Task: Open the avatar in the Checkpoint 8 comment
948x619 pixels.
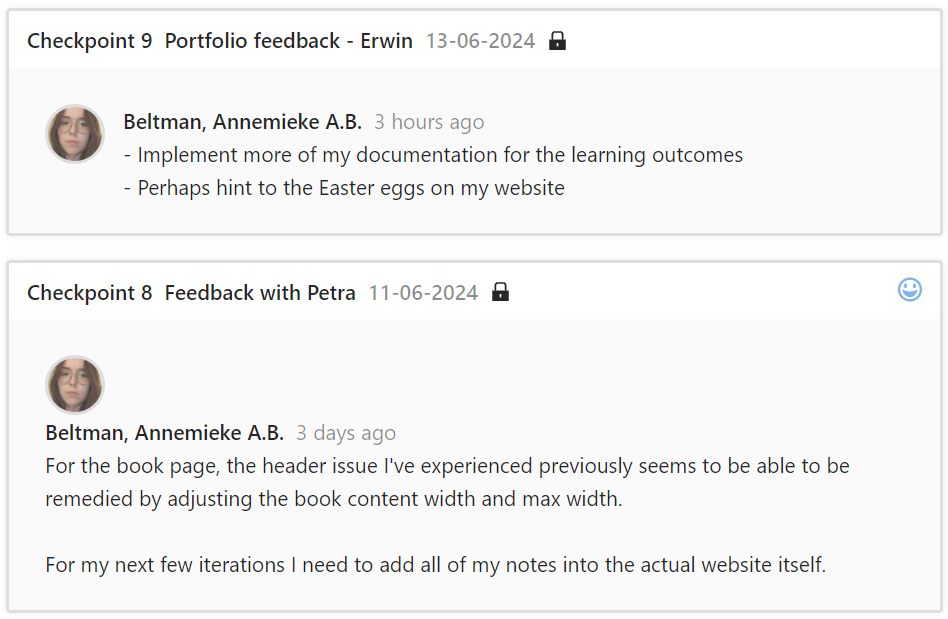Action: [x=75, y=385]
